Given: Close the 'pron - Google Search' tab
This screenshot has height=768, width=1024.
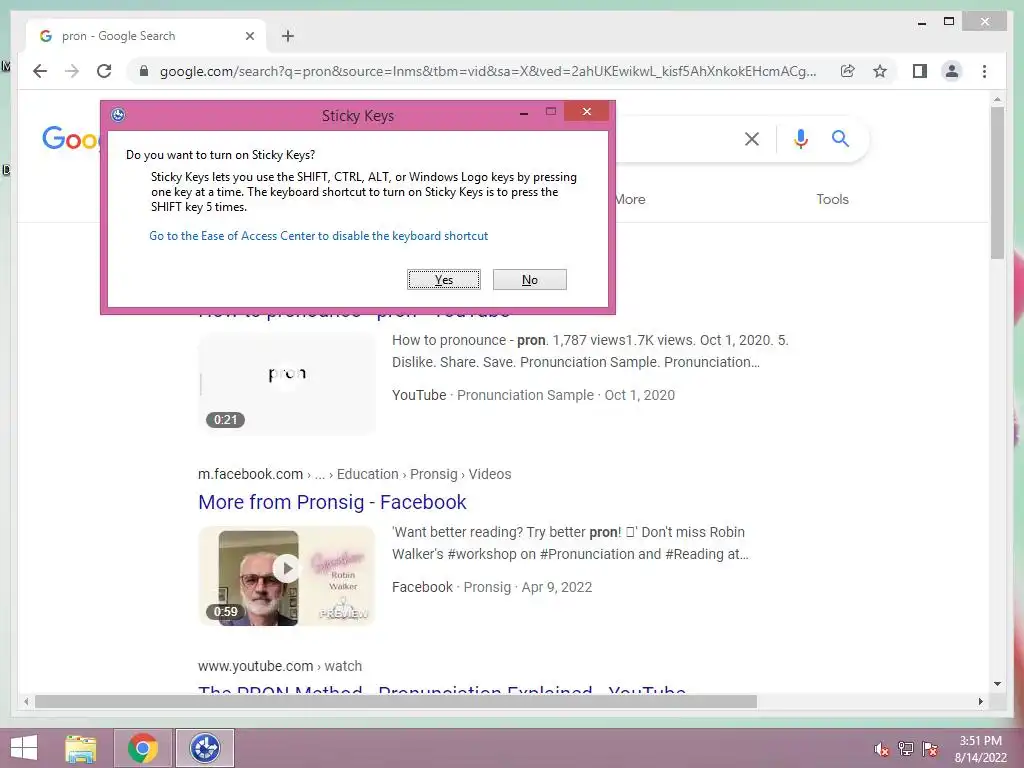Looking at the screenshot, I should (x=249, y=36).
